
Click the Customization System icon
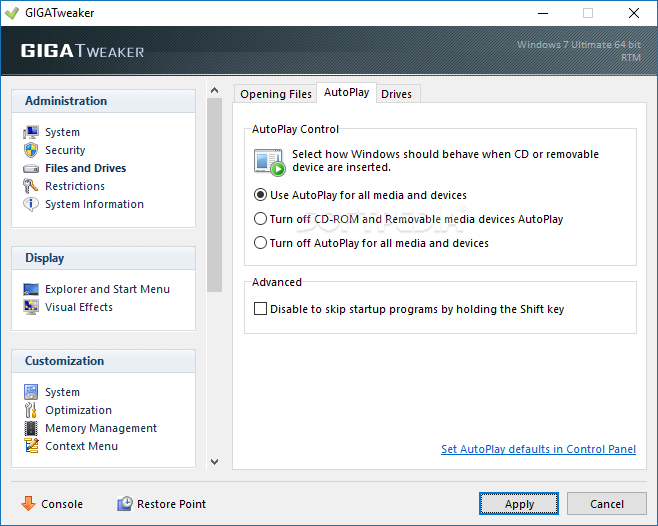[x=31, y=392]
